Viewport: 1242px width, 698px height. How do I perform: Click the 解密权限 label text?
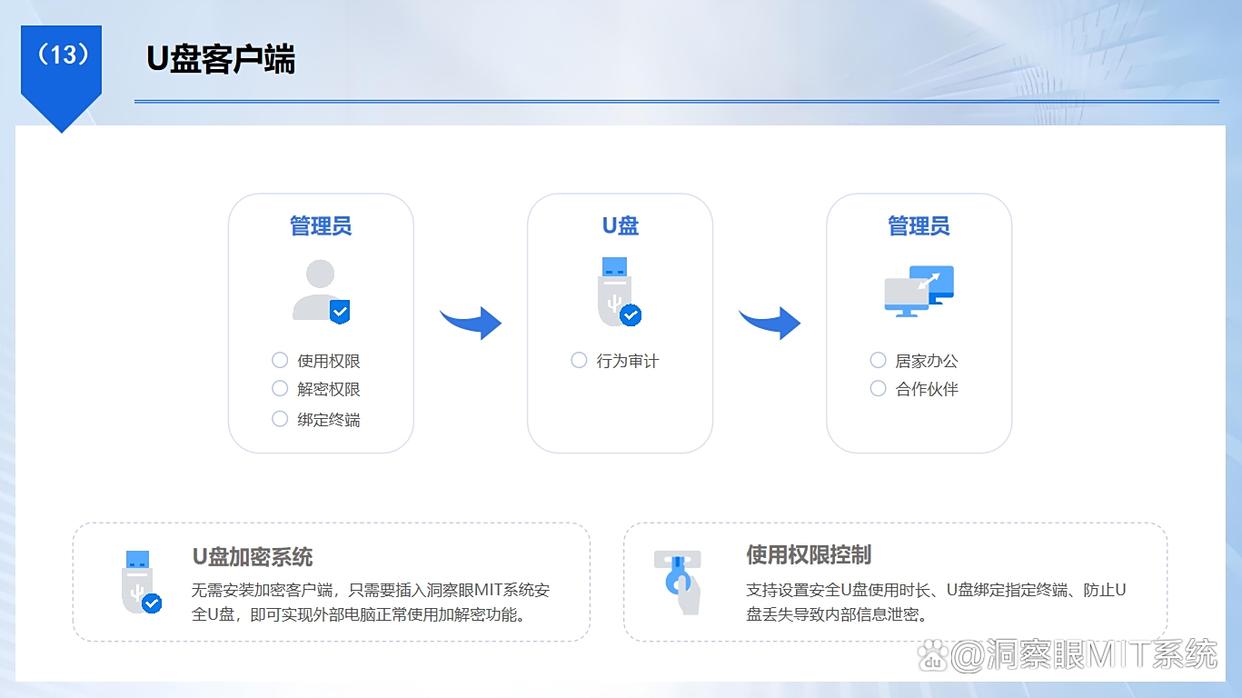(328, 389)
